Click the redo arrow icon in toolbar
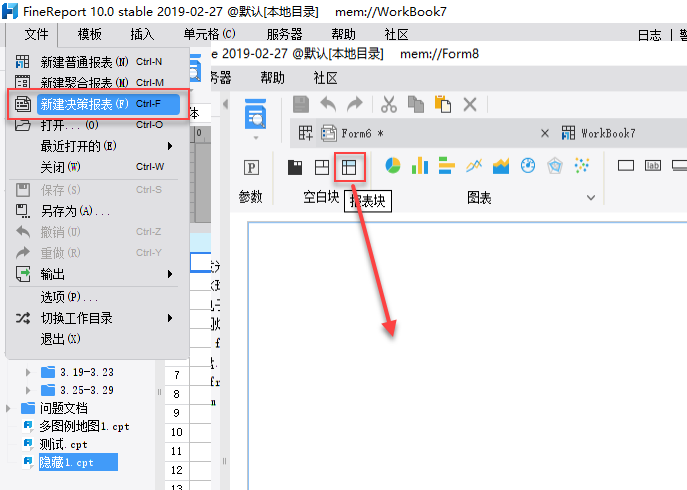This screenshot has height=490, width=687. coord(355,104)
